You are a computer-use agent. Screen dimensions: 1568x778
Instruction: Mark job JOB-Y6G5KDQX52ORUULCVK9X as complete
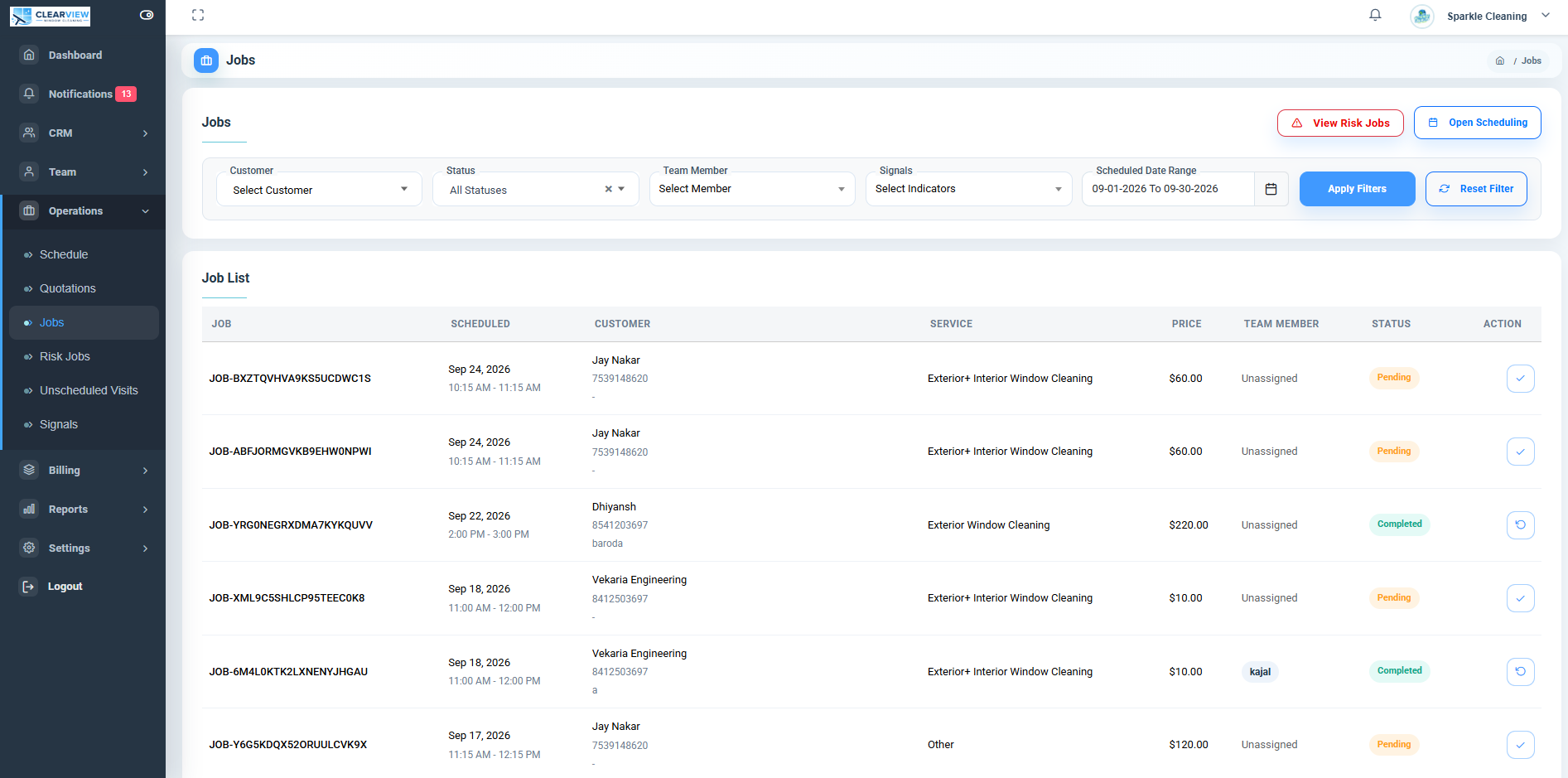click(x=1520, y=745)
